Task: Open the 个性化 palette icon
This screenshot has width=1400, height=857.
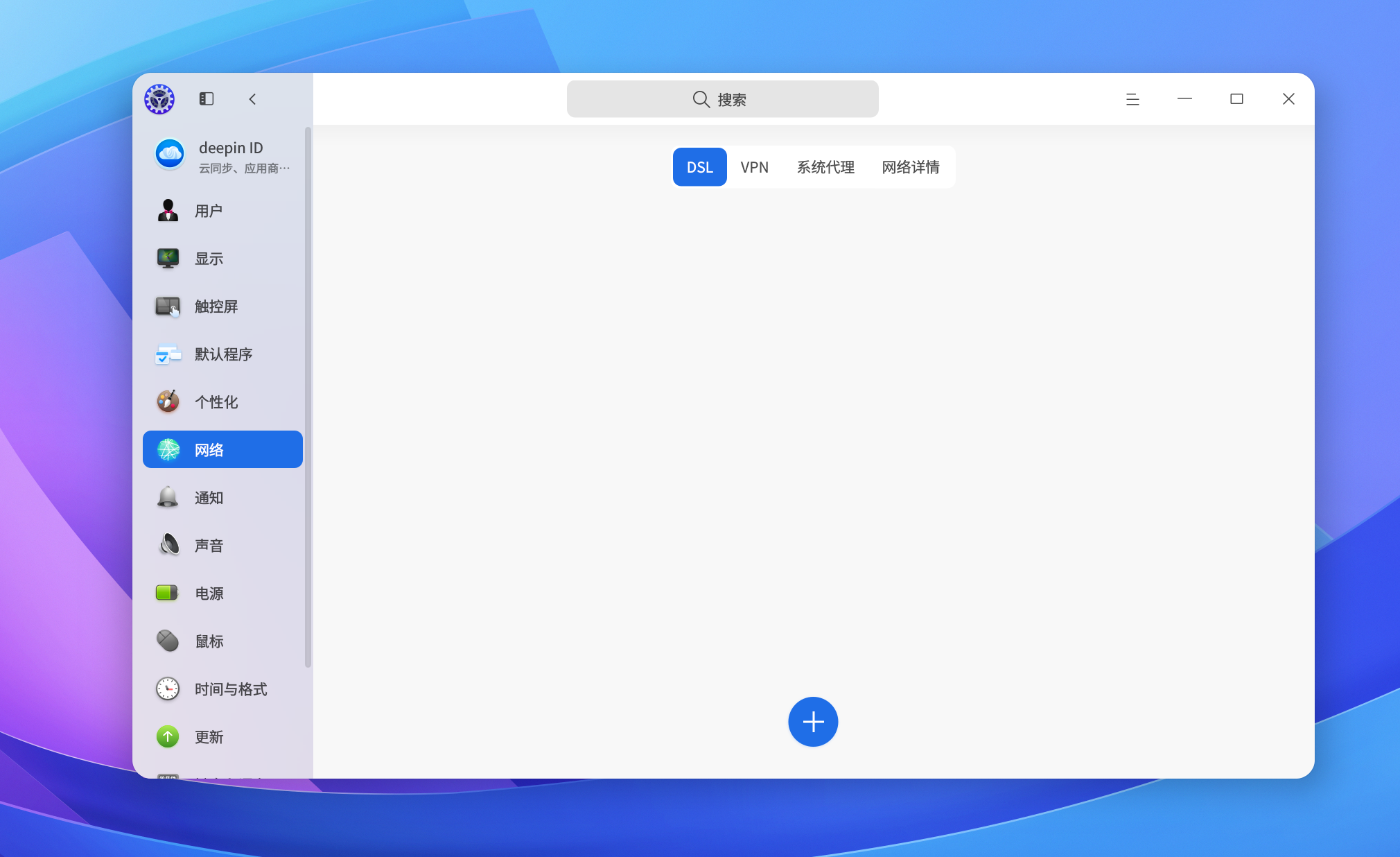Action: point(168,401)
